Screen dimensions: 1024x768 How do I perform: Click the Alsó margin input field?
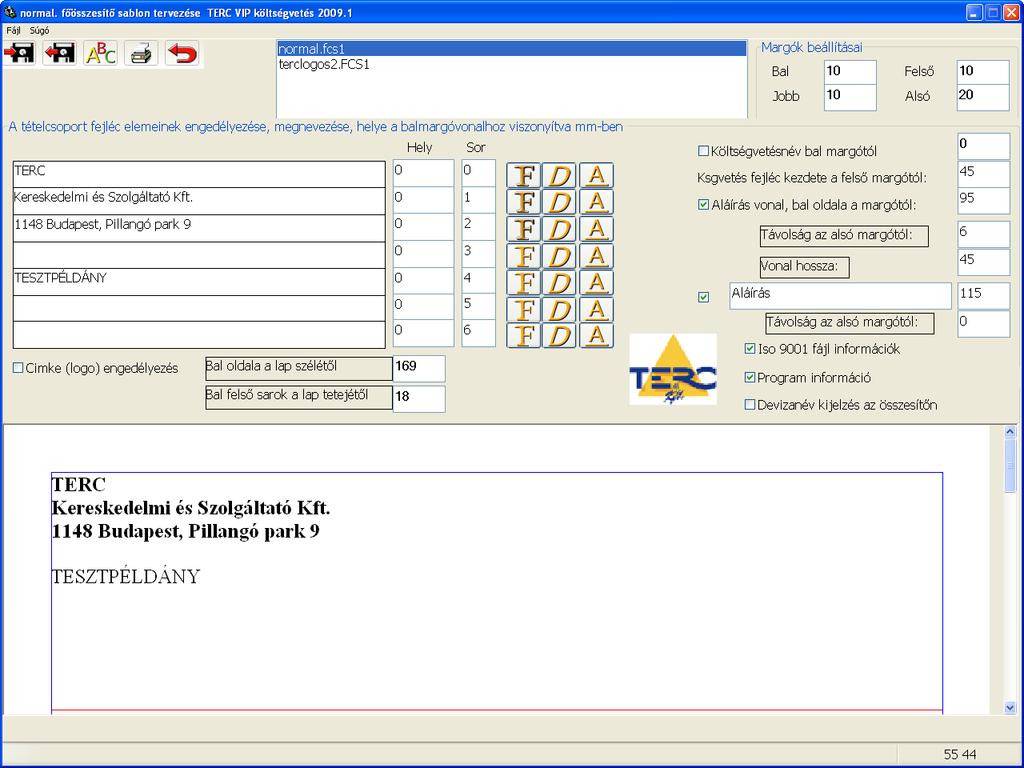pyautogui.click(x=982, y=97)
